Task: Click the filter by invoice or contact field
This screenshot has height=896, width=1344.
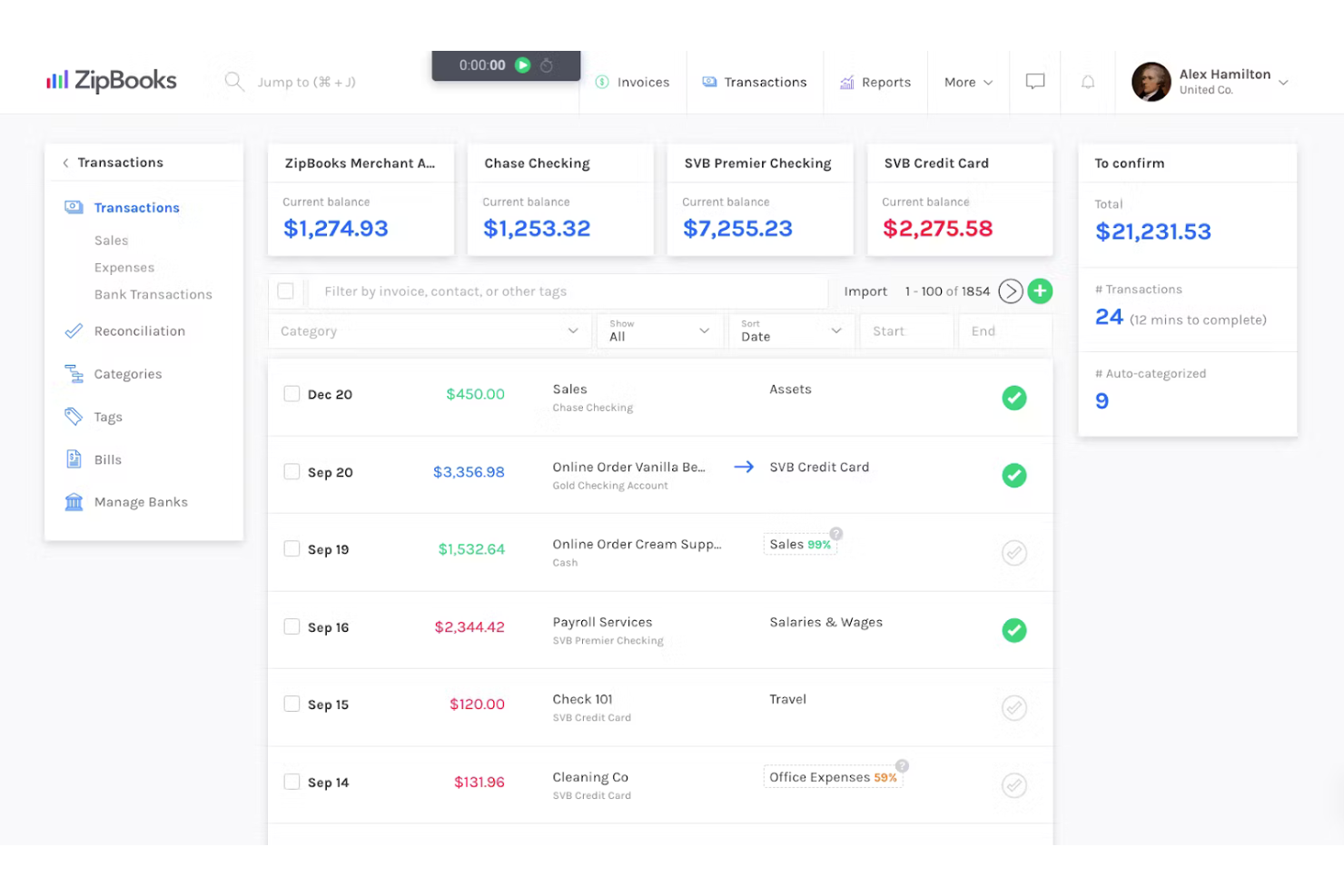Action: click(568, 291)
